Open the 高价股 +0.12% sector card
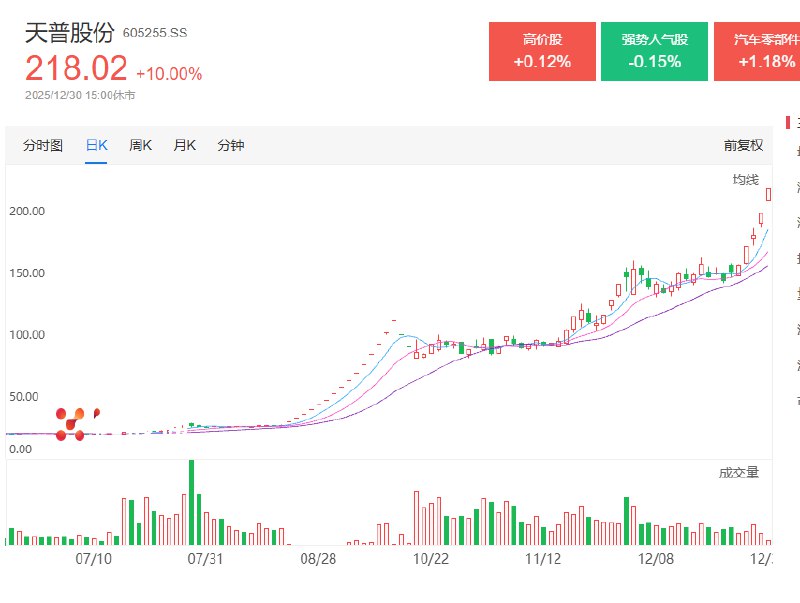The width and height of the screenshot is (800, 603). coord(542,52)
